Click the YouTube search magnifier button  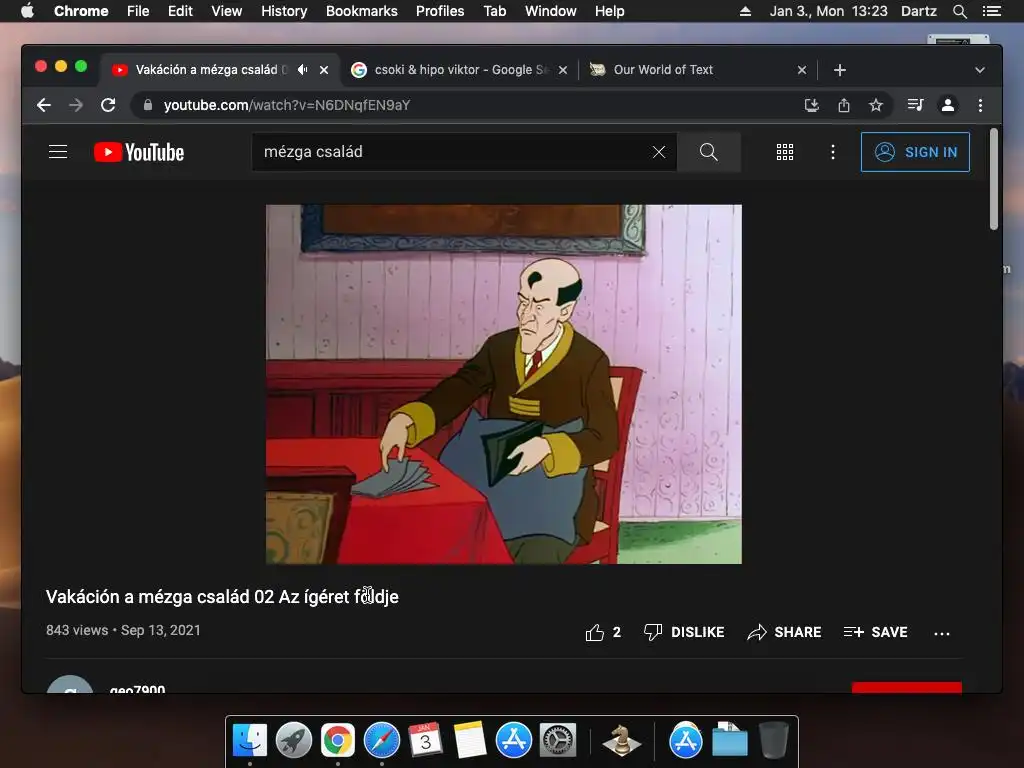coord(709,152)
